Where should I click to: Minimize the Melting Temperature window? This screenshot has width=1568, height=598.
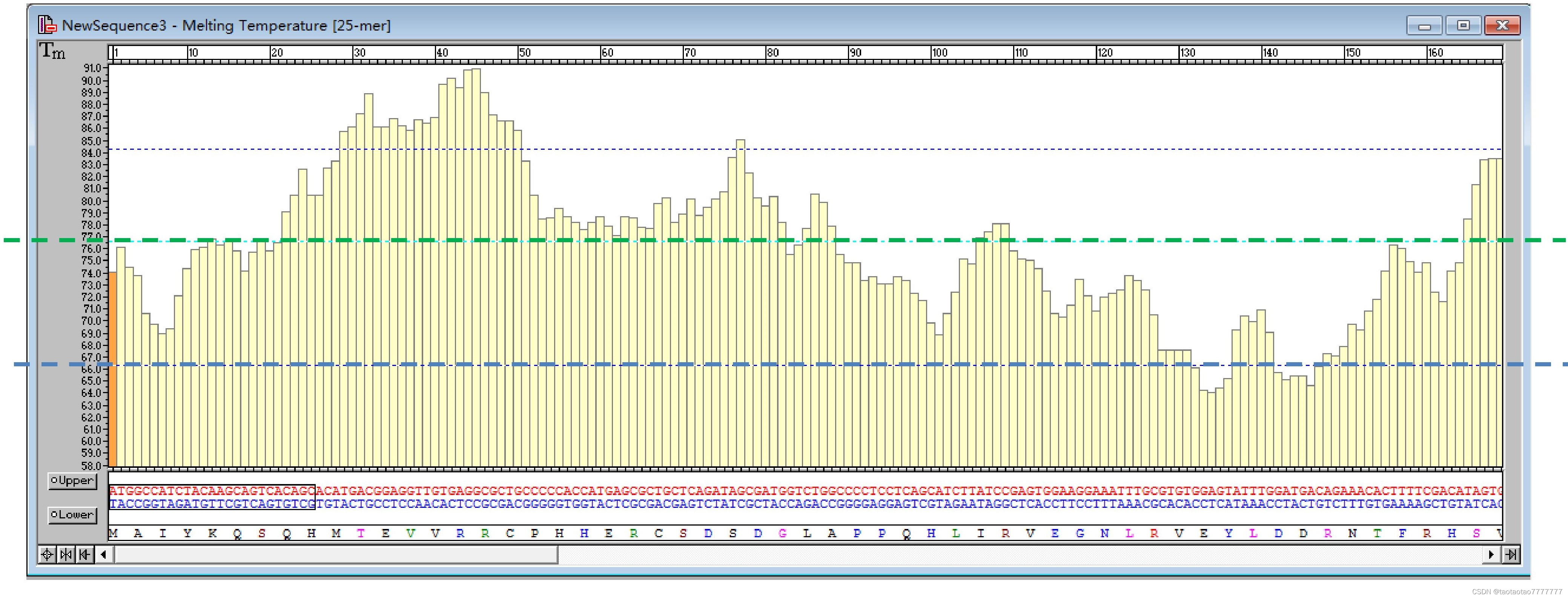pyautogui.click(x=1425, y=26)
